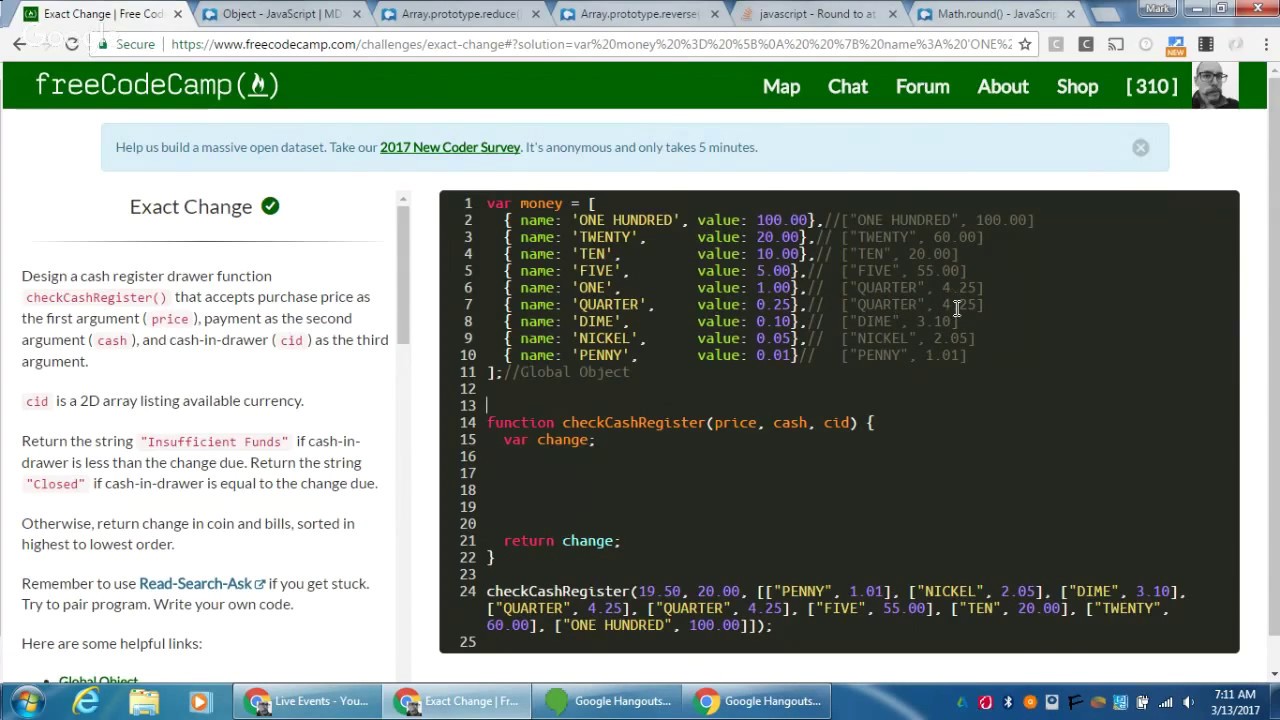The height and width of the screenshot is (720, 1280).
Task: Open the orange NEW extension icon
Action: 1176,45
